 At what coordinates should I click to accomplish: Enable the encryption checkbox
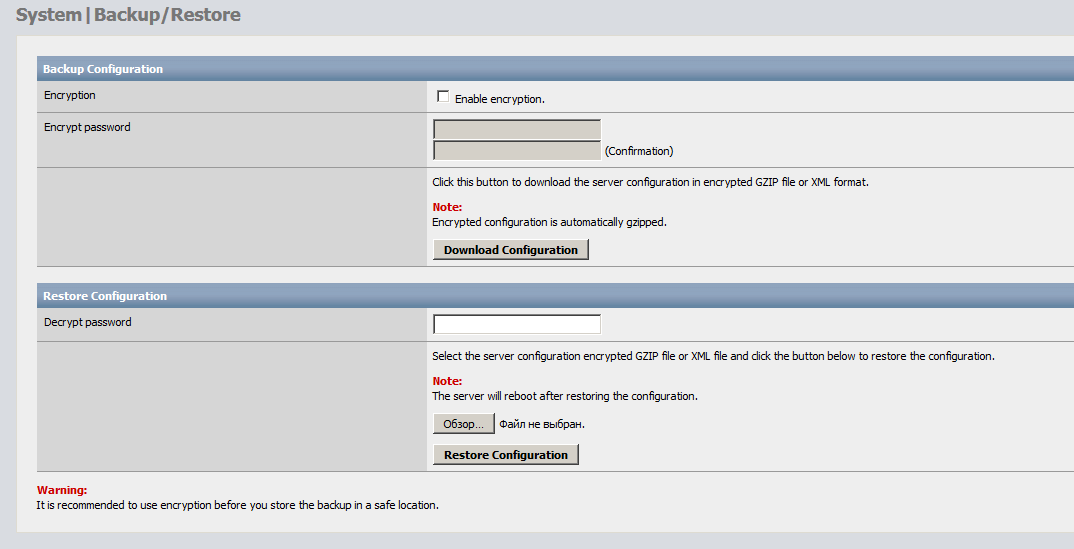[x=443, y=97]
